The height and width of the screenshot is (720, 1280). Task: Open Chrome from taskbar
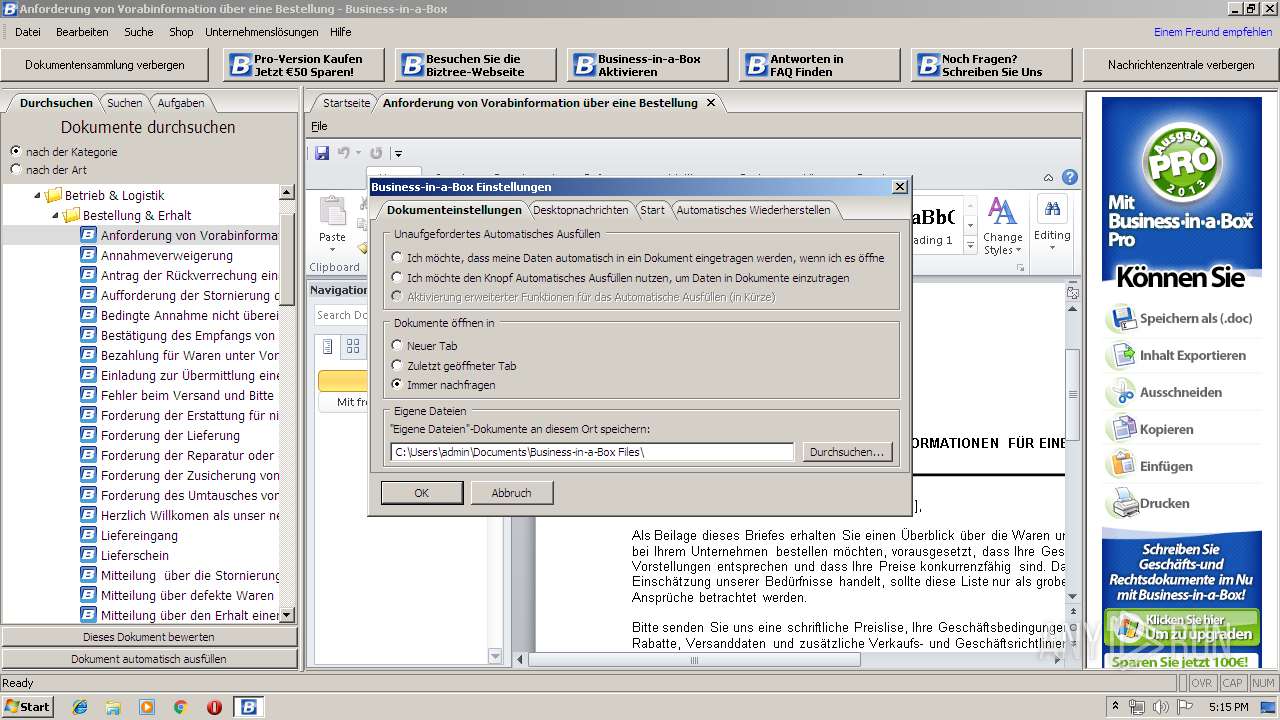[x=180, y=707]
